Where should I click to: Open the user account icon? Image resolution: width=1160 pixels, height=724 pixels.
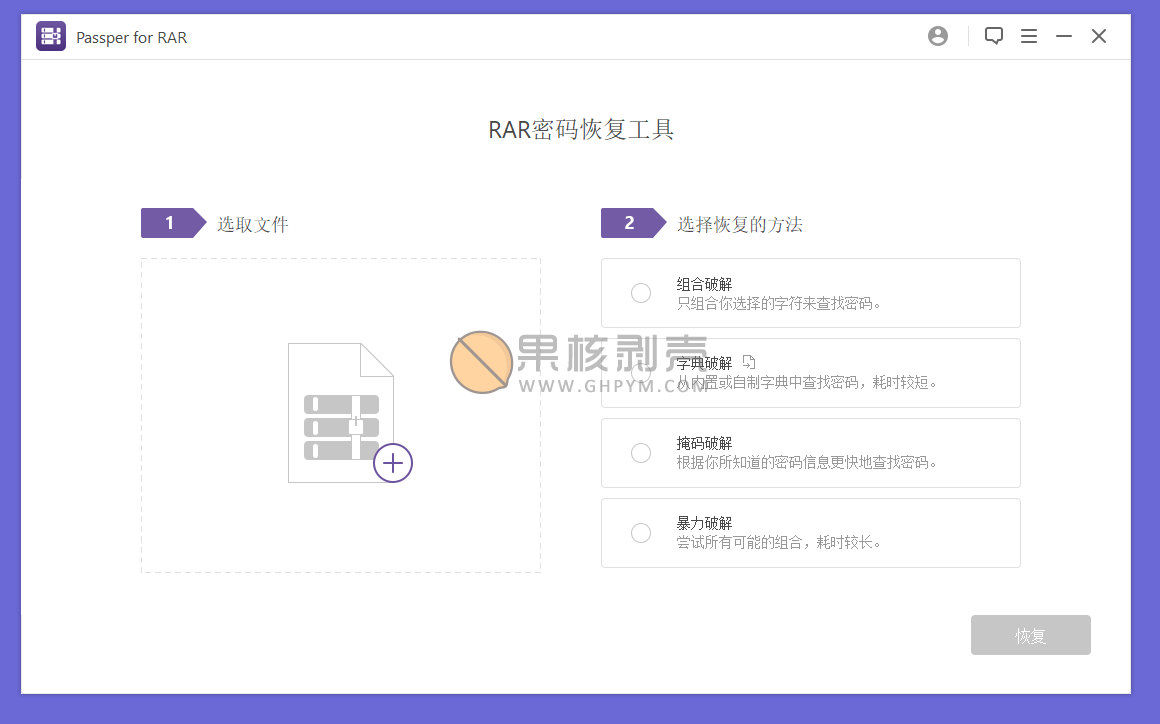click(937, 35)
